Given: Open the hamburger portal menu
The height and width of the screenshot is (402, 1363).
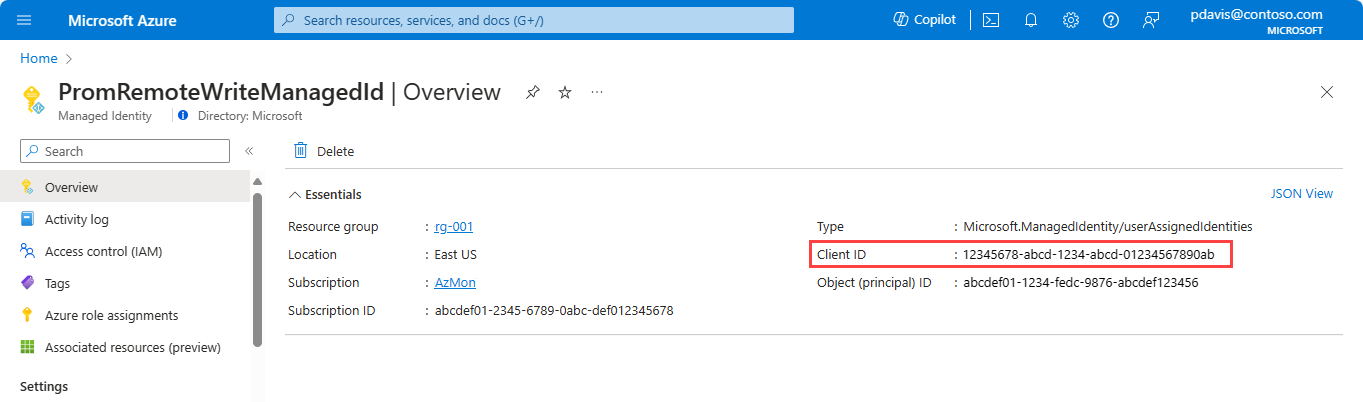Looking at the screenshot, I should coord(24,20).
